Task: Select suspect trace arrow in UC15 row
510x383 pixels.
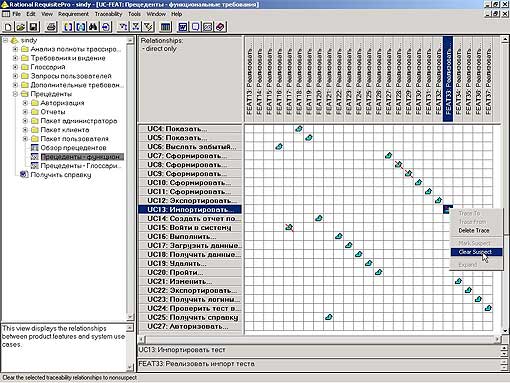Action: pyautogui.click(x=289, y=227)
